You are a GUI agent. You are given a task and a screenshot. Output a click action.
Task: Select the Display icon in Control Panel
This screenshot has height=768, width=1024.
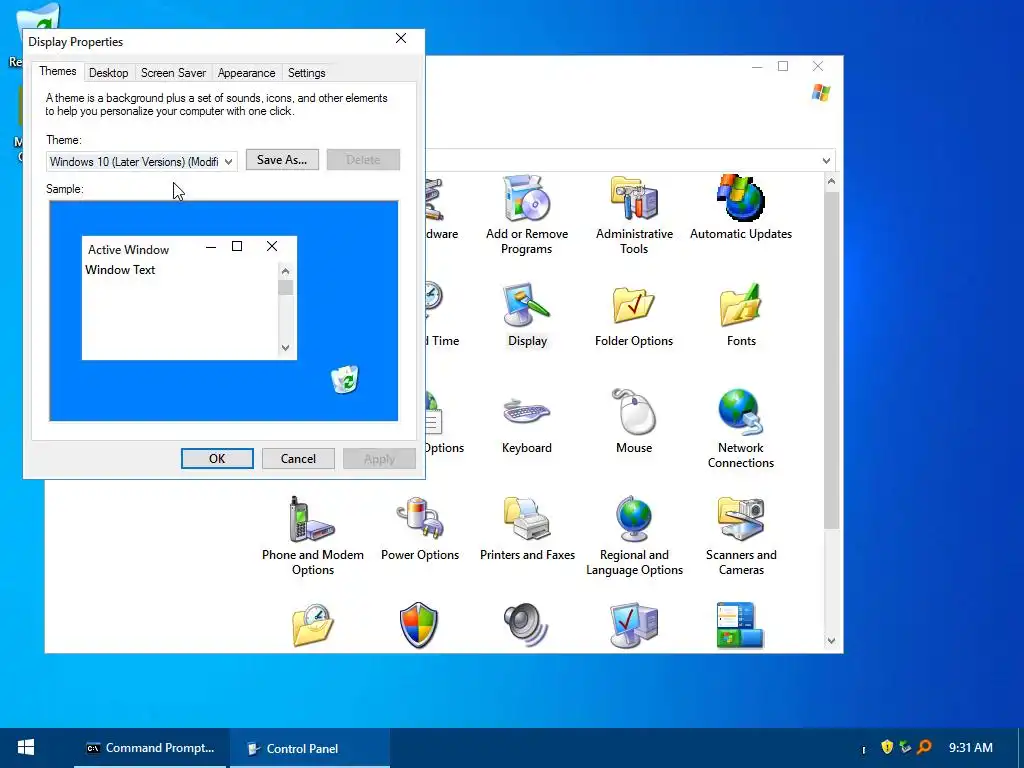[x=527, y=315]
